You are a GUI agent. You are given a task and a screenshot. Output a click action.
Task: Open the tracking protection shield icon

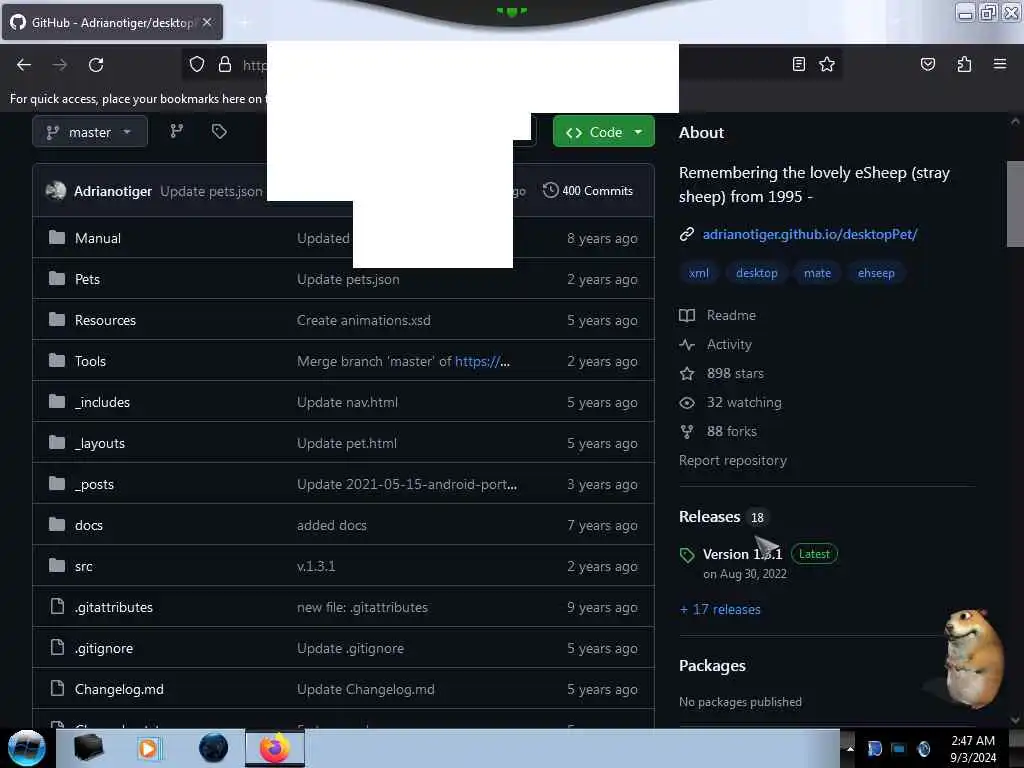pos(197,64)
